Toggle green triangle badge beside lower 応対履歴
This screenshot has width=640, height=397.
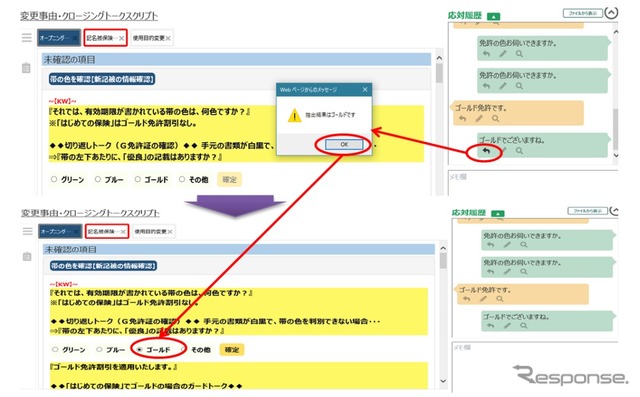pos(498,213)
